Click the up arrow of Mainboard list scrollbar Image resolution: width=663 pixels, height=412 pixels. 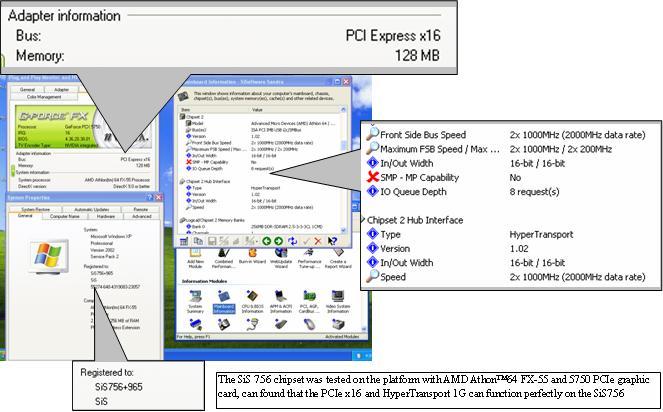point(343,110)
